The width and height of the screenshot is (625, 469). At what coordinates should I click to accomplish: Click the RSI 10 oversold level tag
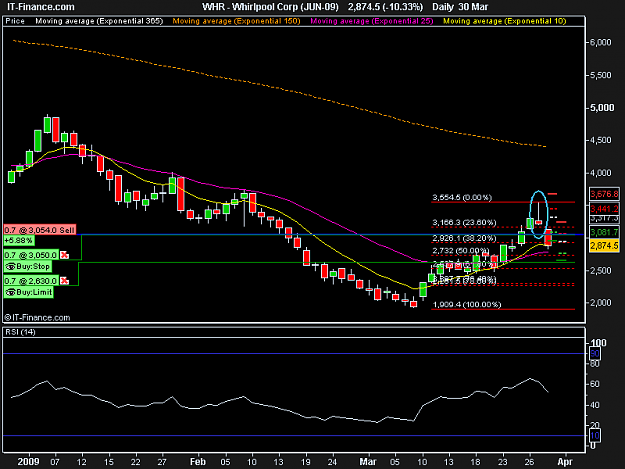pos(595,436)
